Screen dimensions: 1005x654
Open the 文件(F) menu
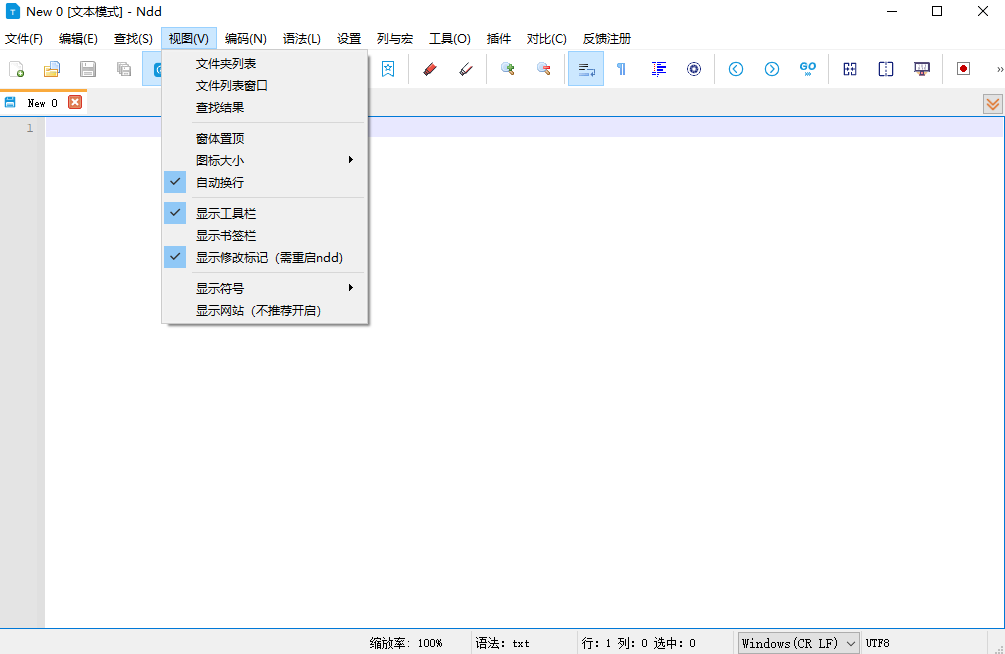click(x=24, y=38)
